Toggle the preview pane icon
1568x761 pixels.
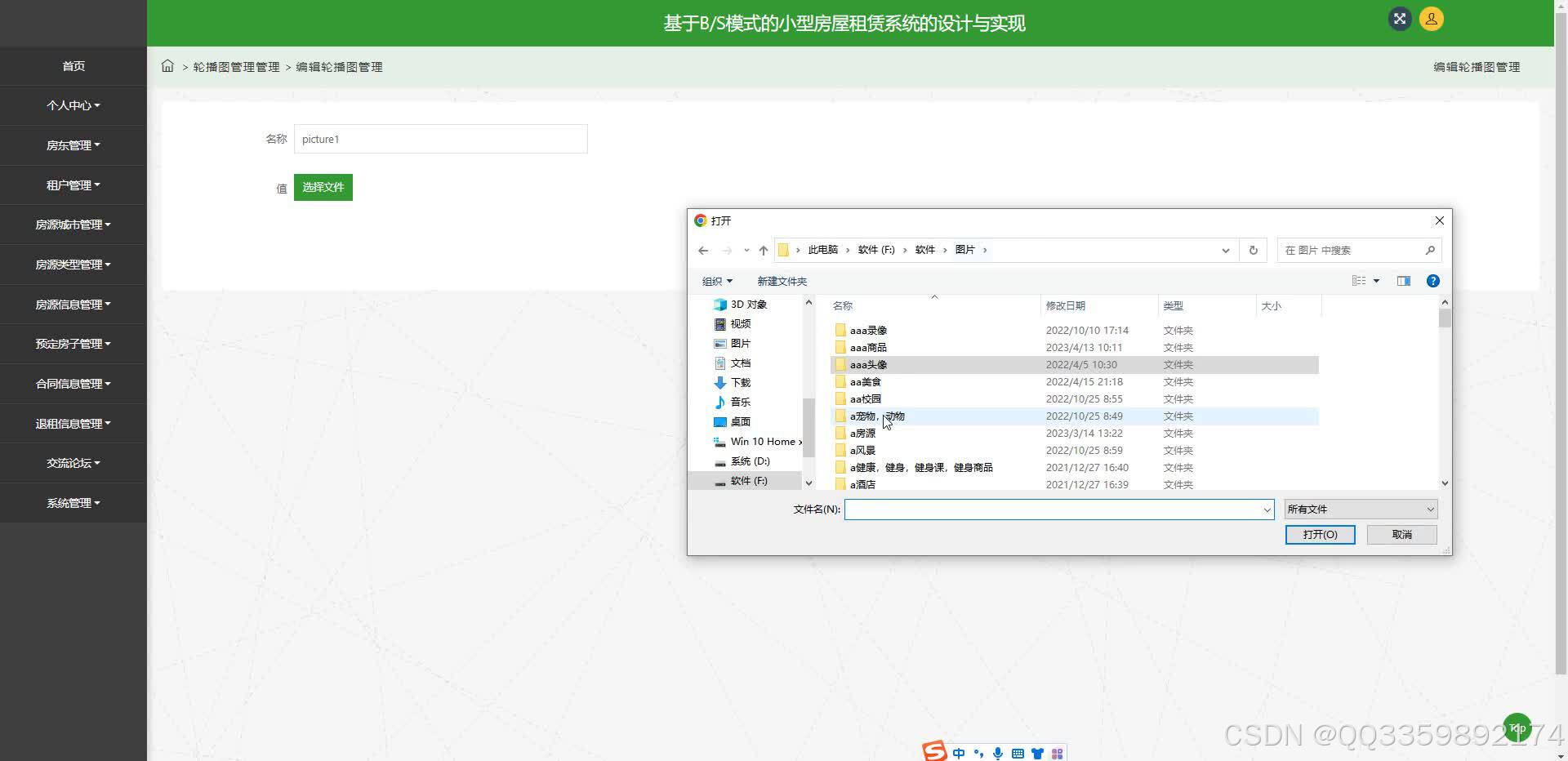pos(1404,281)
